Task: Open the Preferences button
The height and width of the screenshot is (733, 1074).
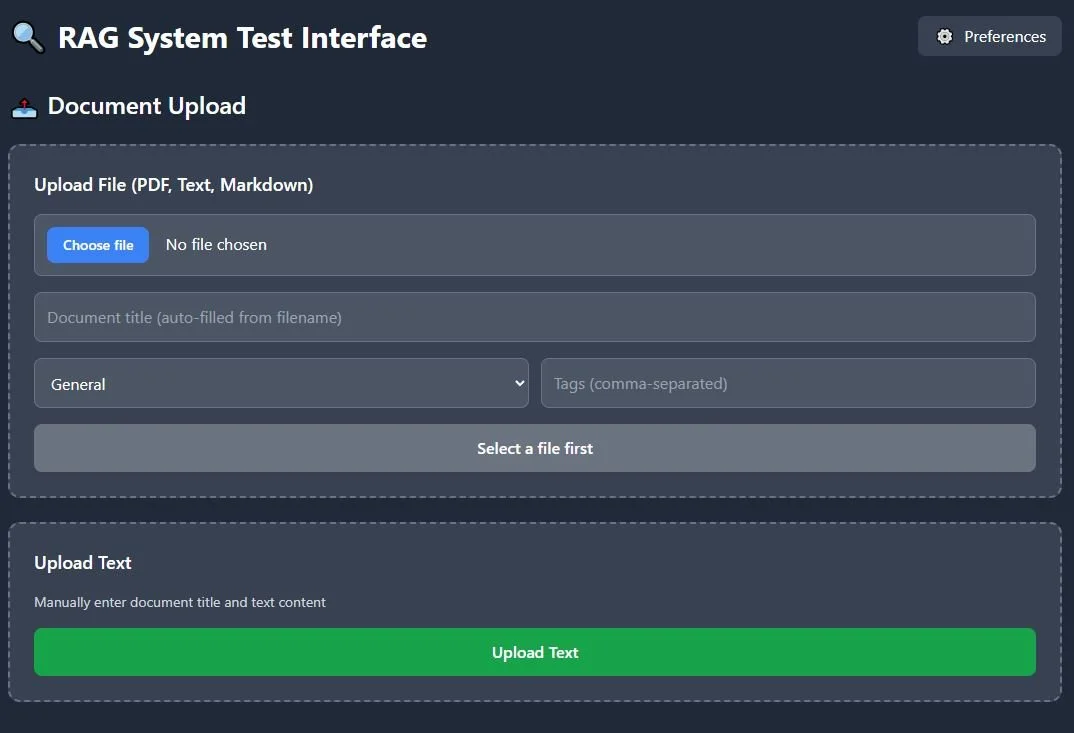Action: [x=989, y=37]
